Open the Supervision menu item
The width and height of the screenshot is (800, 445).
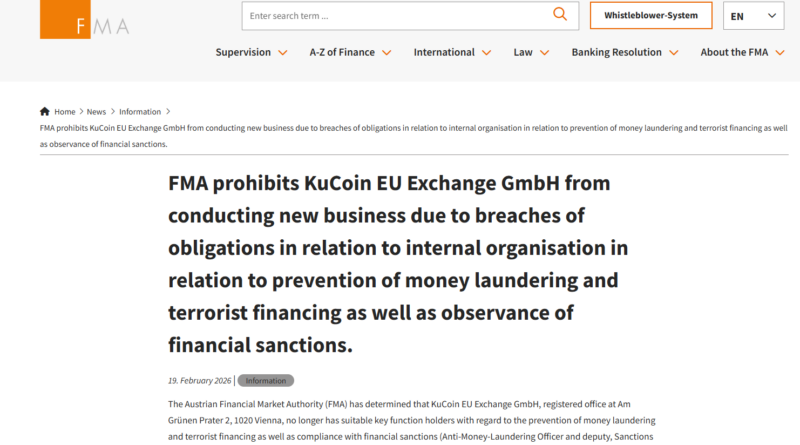[243, 52]
